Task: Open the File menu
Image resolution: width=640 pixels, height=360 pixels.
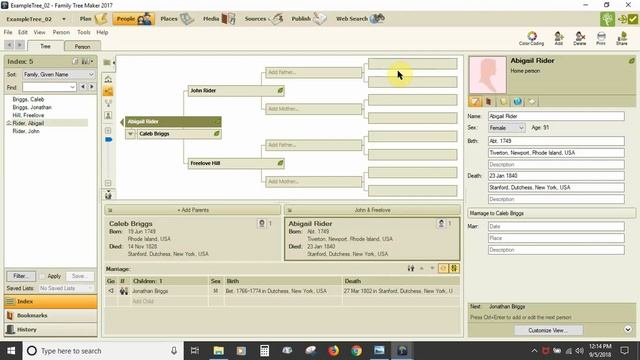Action: (x=8, y=32)
